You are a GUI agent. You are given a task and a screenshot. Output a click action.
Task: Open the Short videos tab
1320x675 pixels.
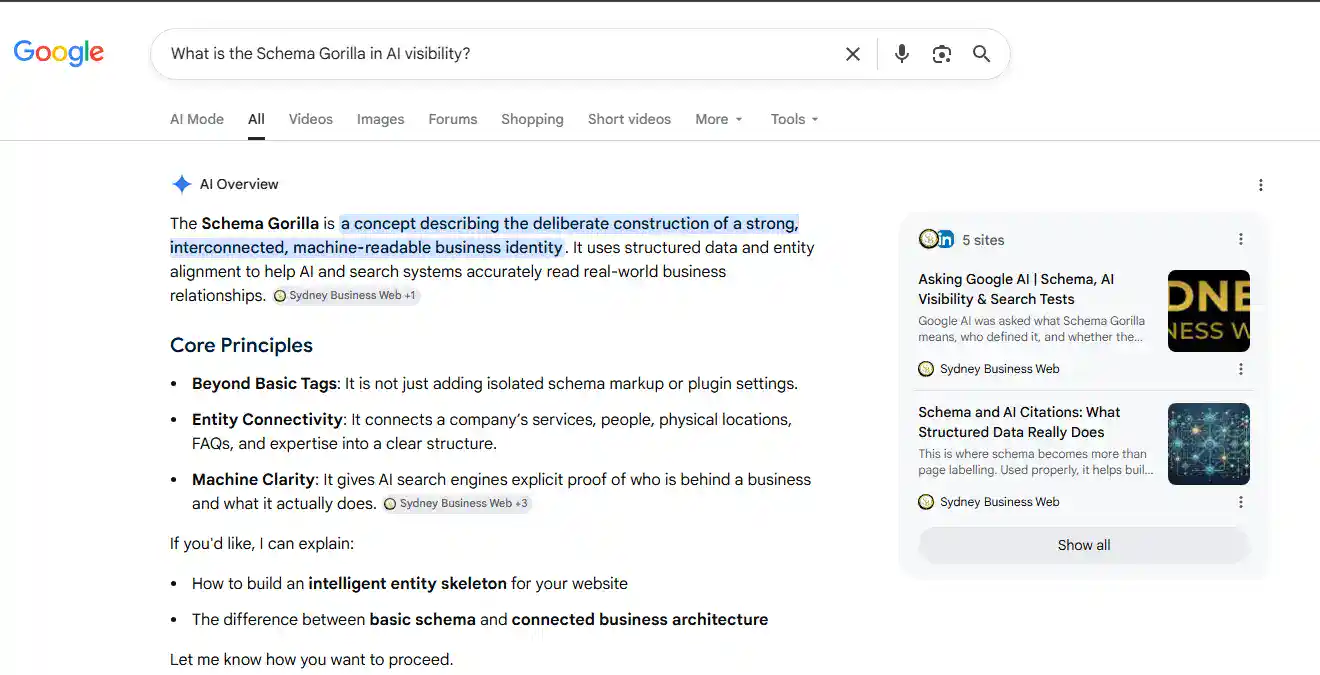[x=629, y=119]
